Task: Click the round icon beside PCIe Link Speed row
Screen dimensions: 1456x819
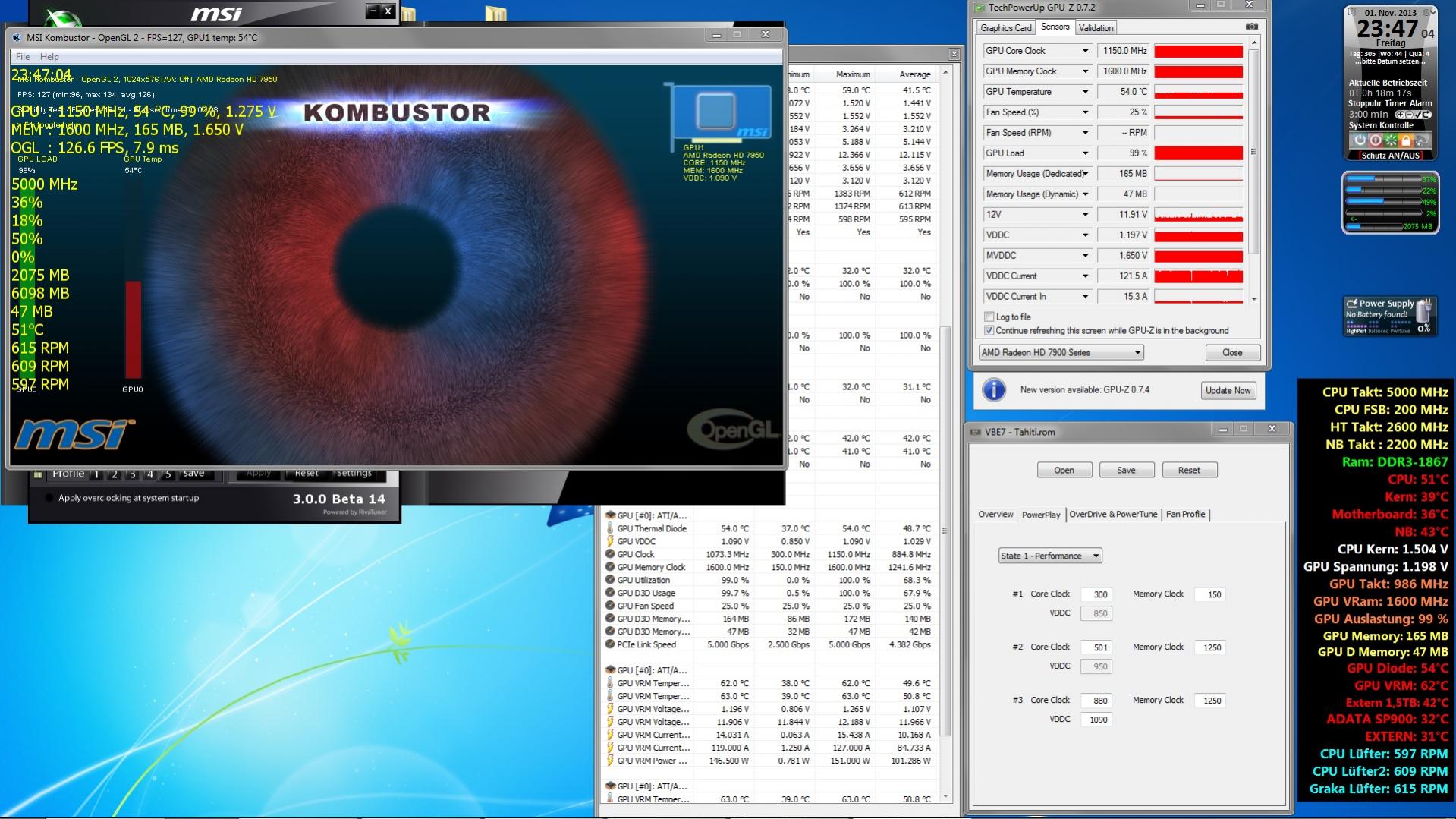Action: coord(610,644)
